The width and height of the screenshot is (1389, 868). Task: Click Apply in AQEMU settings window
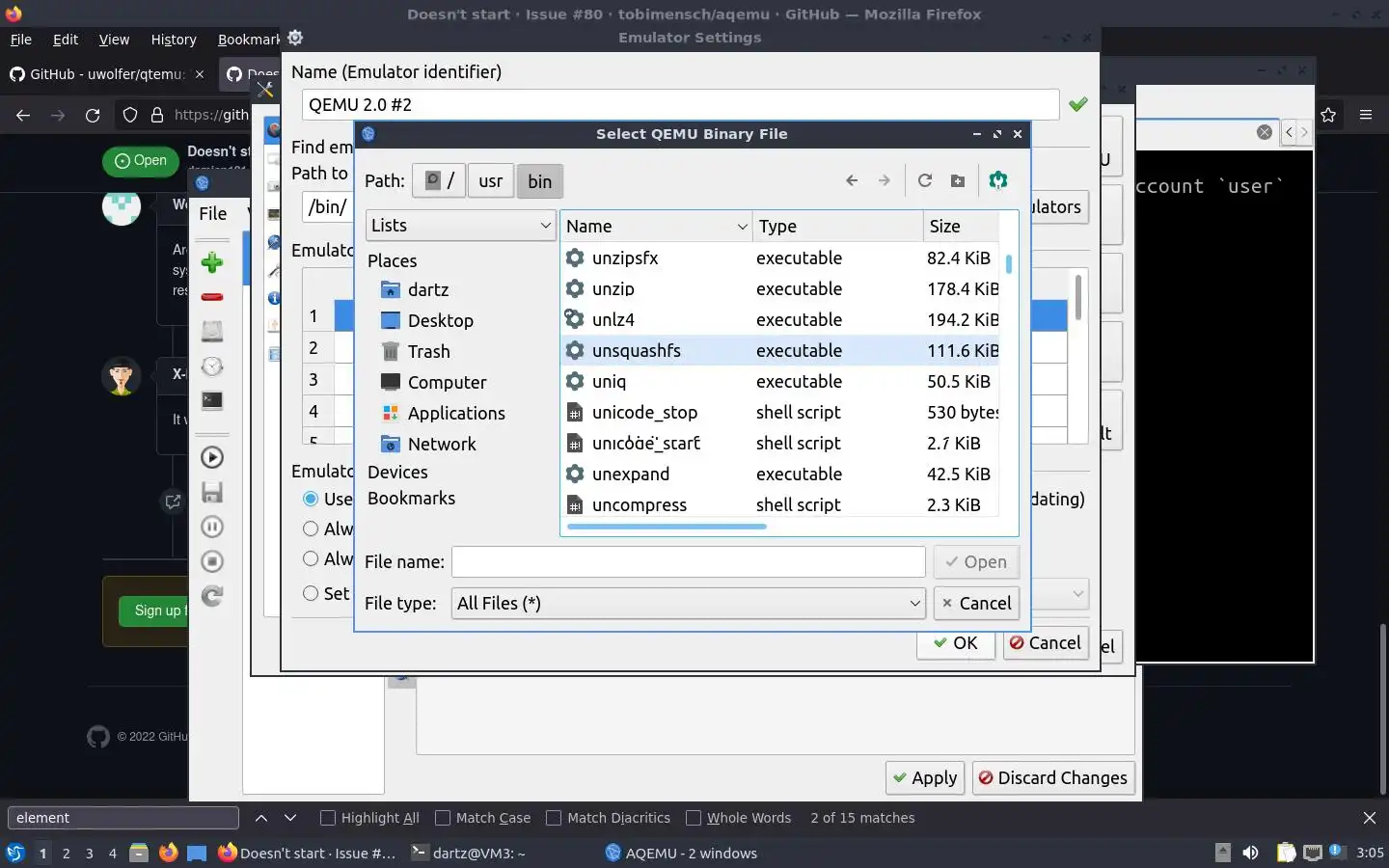[925, 778]
